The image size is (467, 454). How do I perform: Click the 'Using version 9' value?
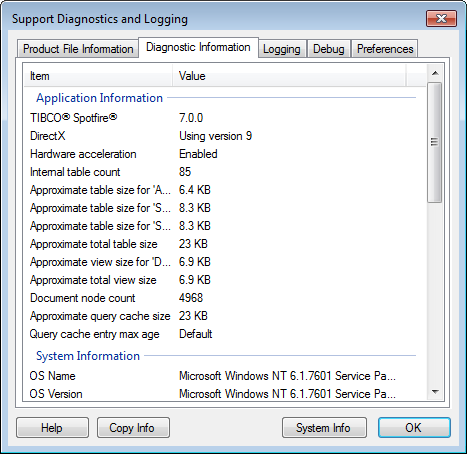coord(216,136)
